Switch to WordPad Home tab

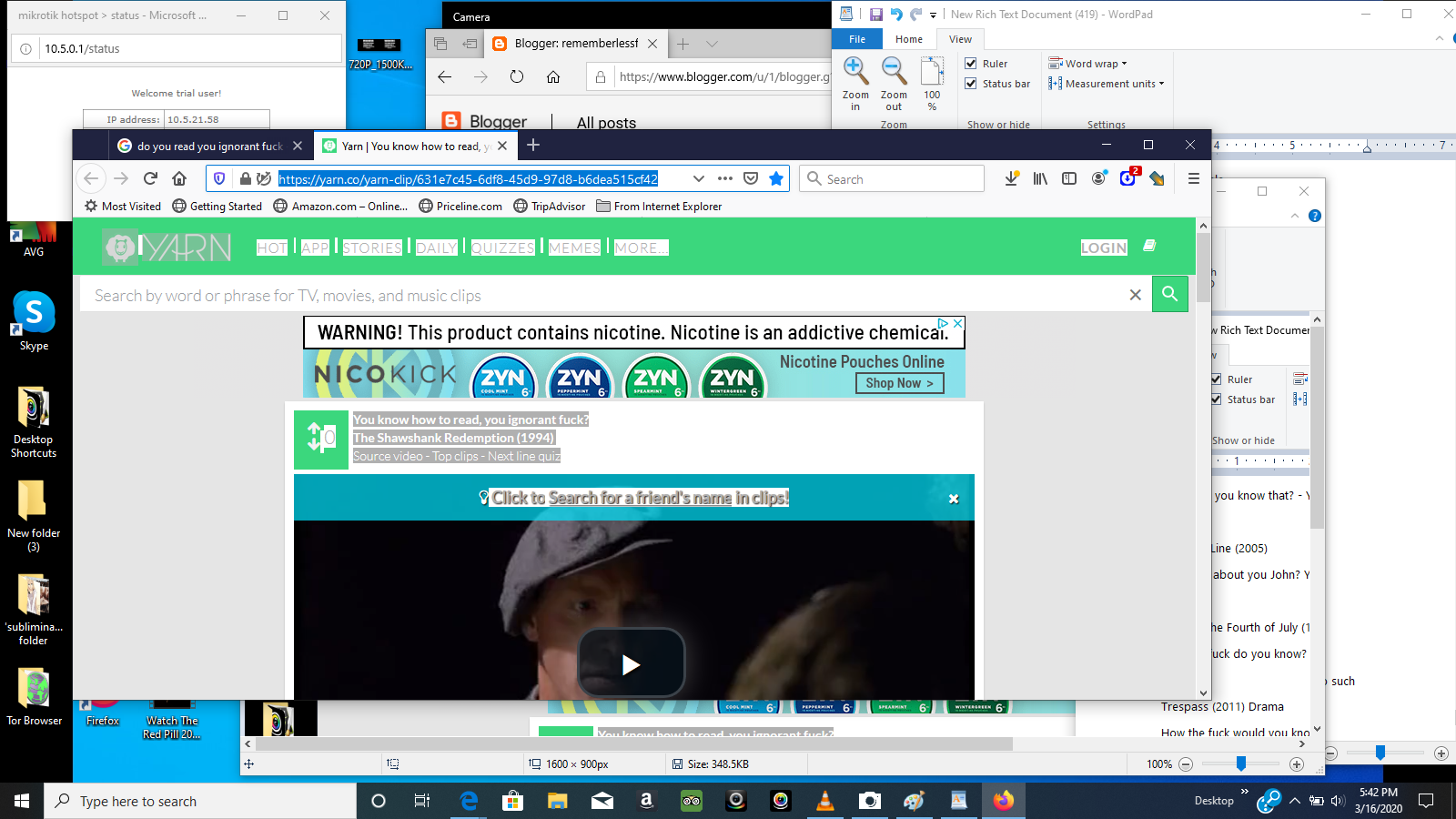point(908,39)
